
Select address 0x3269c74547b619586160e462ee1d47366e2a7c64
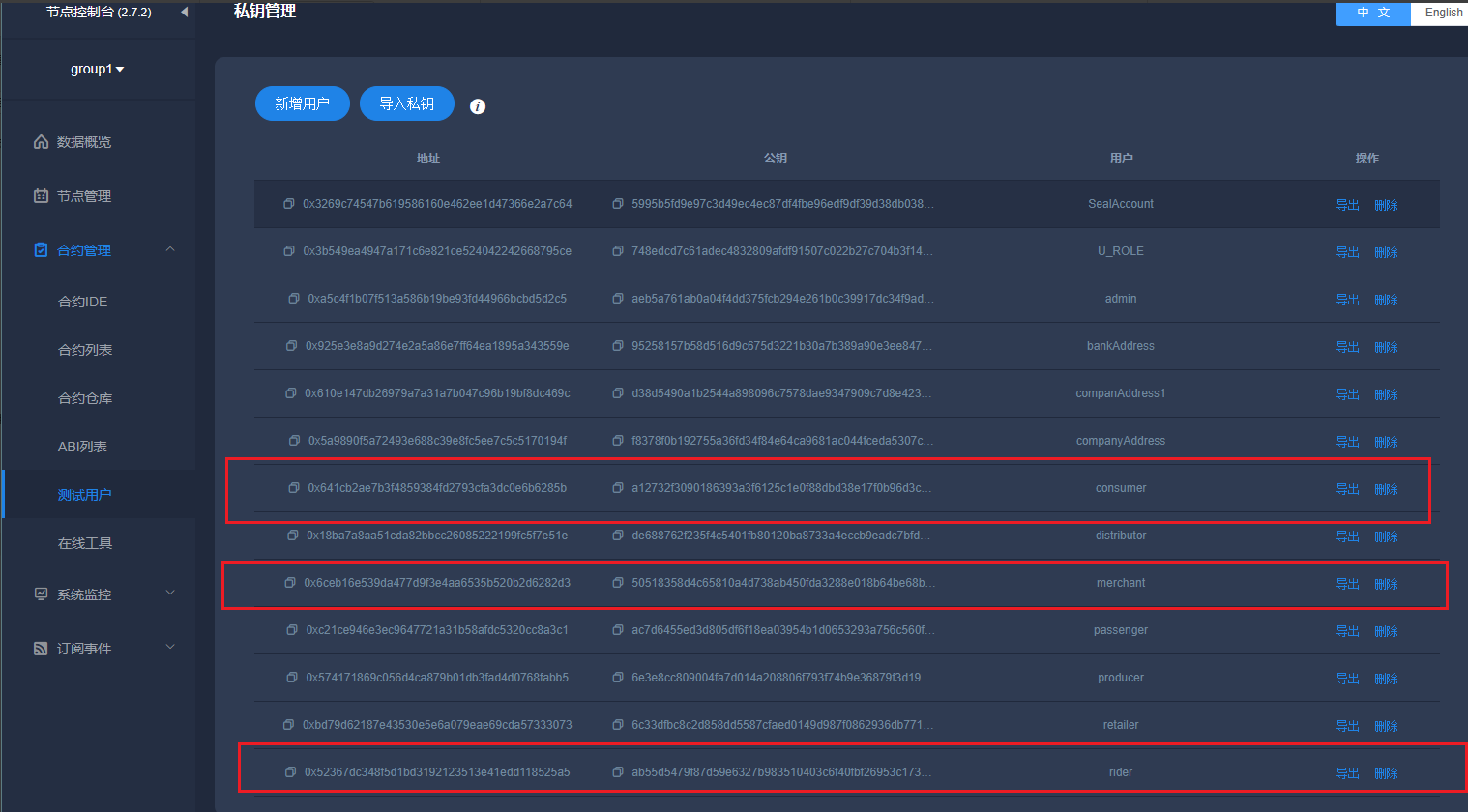437,204
